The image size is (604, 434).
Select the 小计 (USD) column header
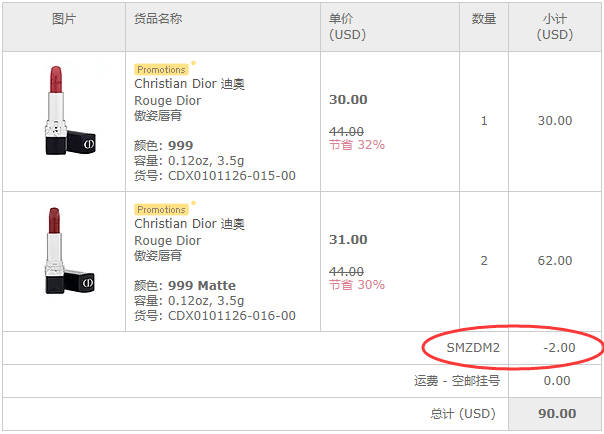(x=555, y=27)
